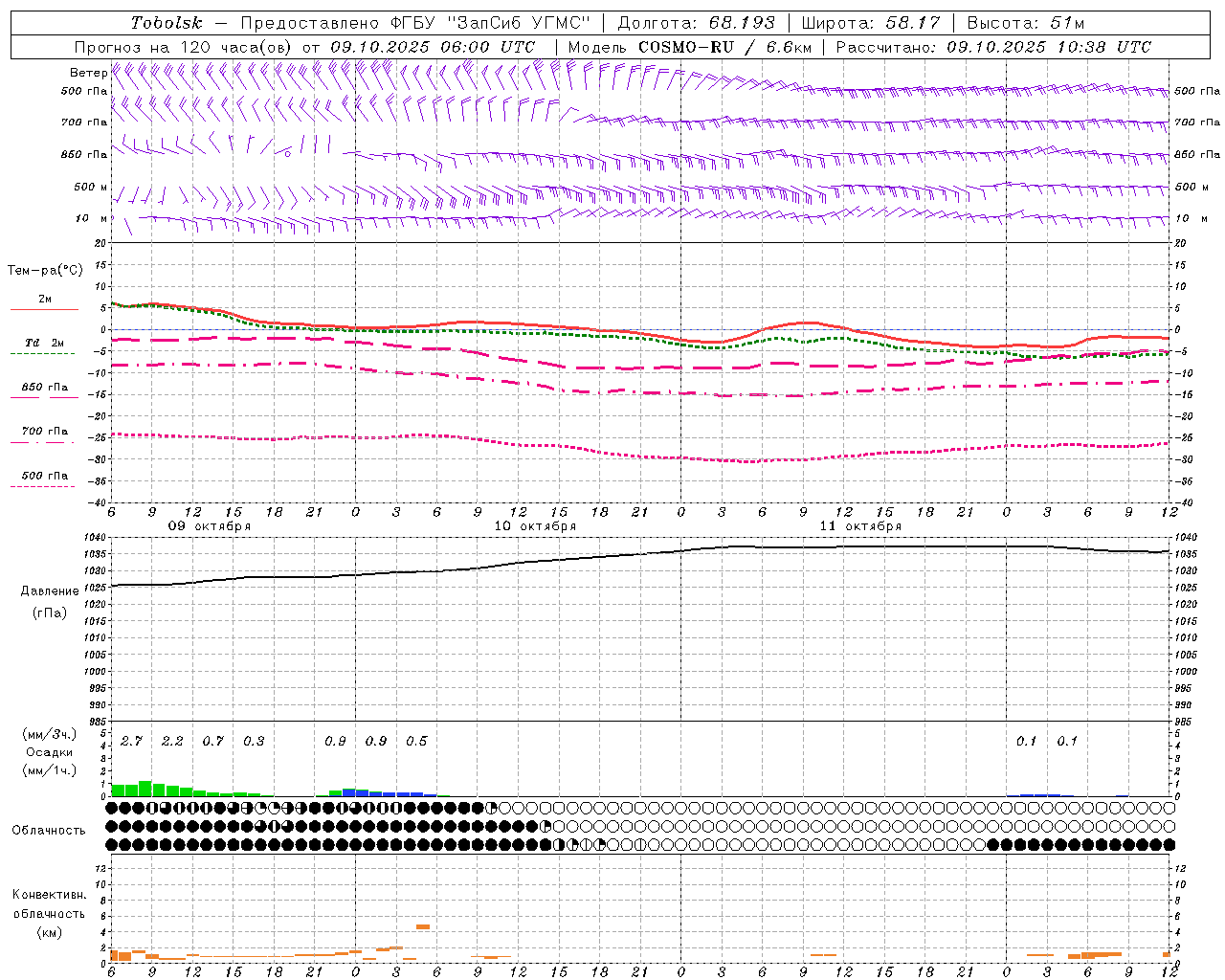Viewport: 1225px width, 980px height.
Task: Click the 'Облачность' cloudiness label
Action: pyautogui.click(x=49, y=831)
